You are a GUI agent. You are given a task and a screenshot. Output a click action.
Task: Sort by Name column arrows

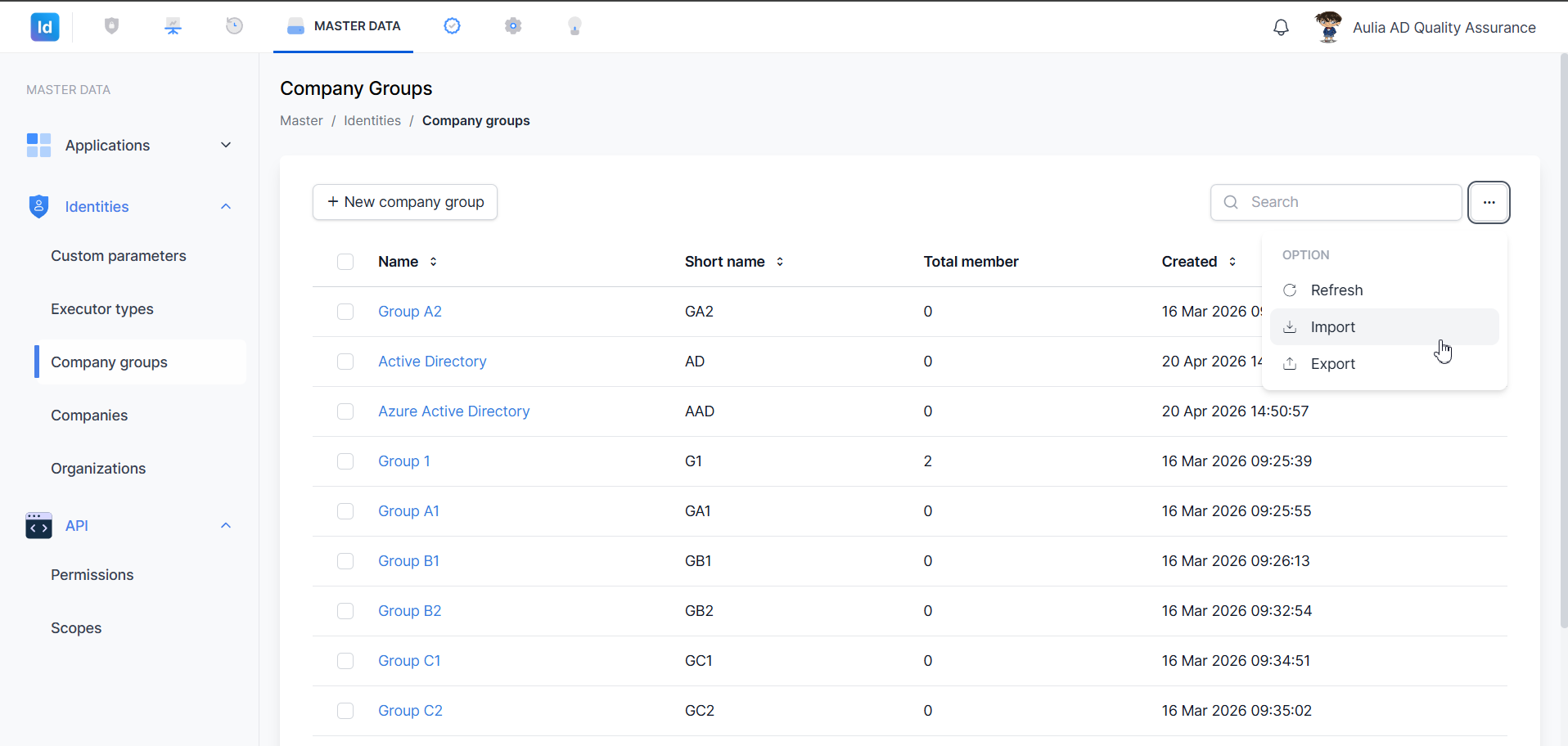pyautogui.click(x=433, y=262)
